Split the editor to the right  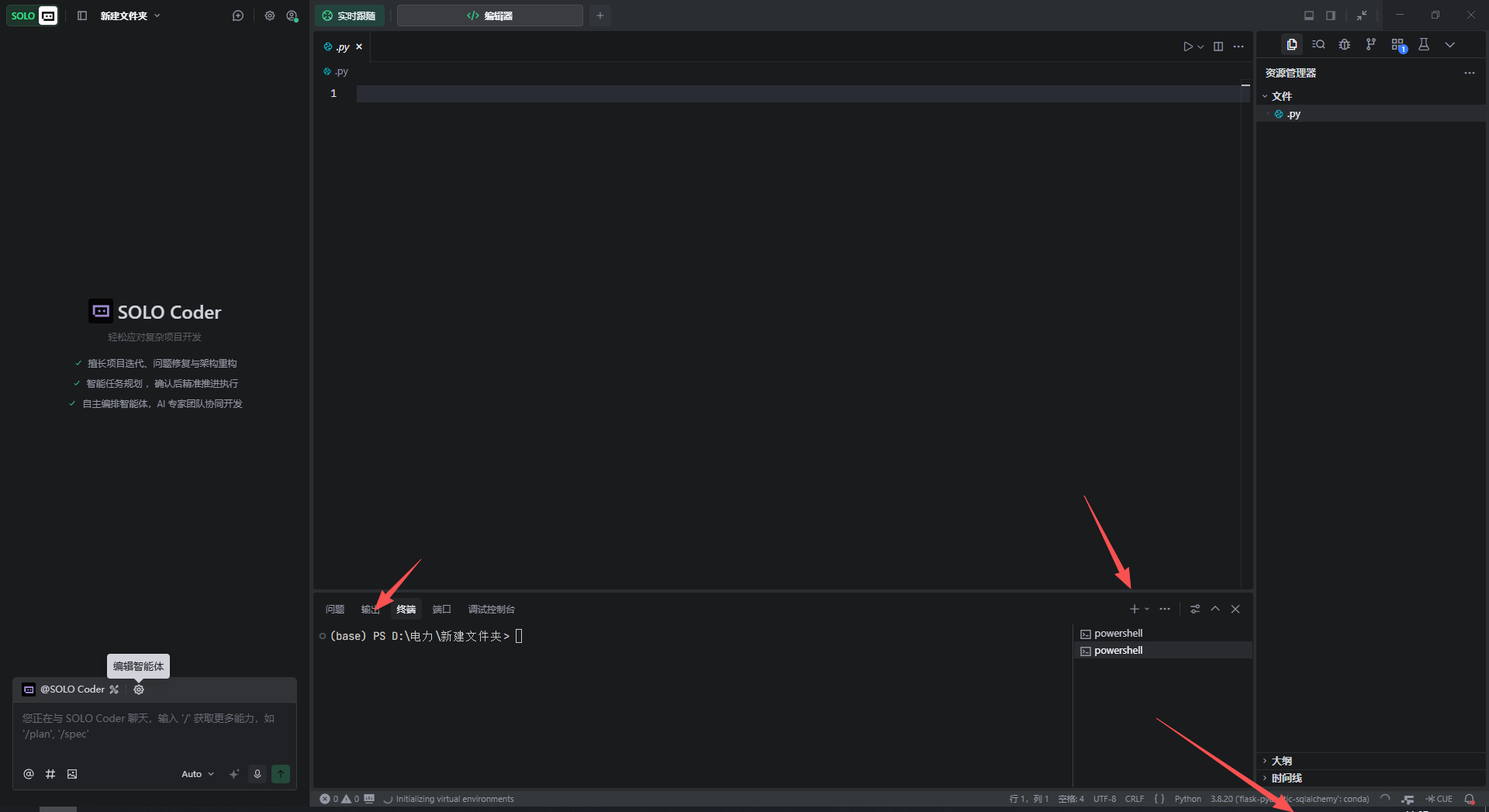point(1218,47)
